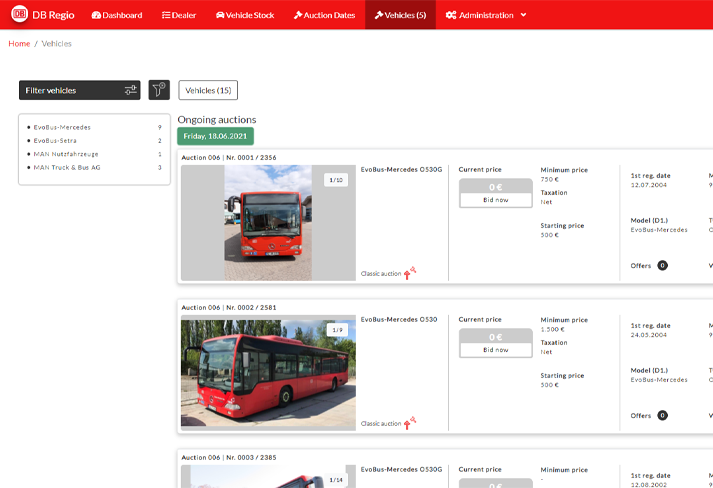
Task: Click the 1/14 image counter badge
Action: (x=336, y=480)
